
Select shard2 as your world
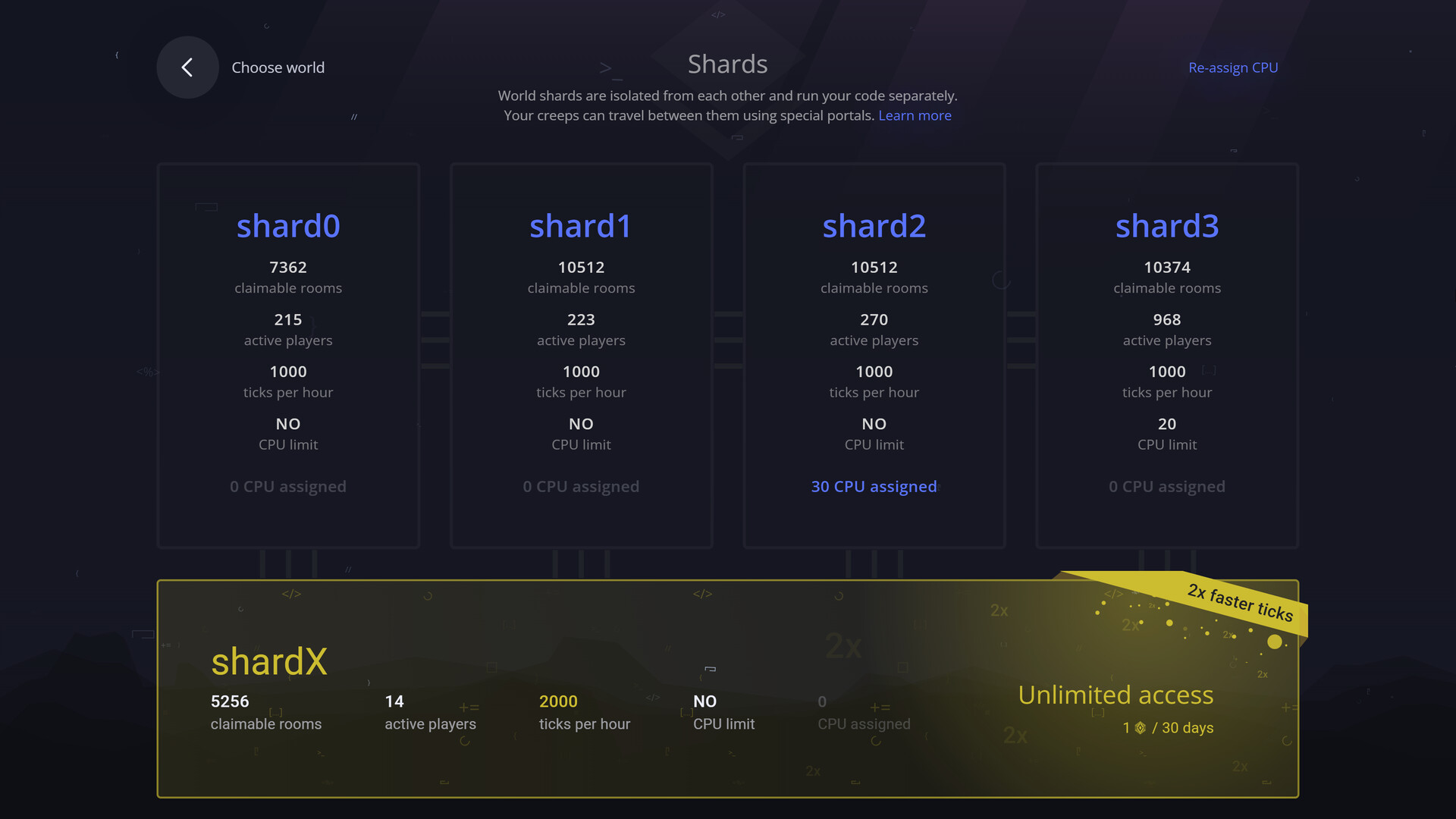pos(874,226)
